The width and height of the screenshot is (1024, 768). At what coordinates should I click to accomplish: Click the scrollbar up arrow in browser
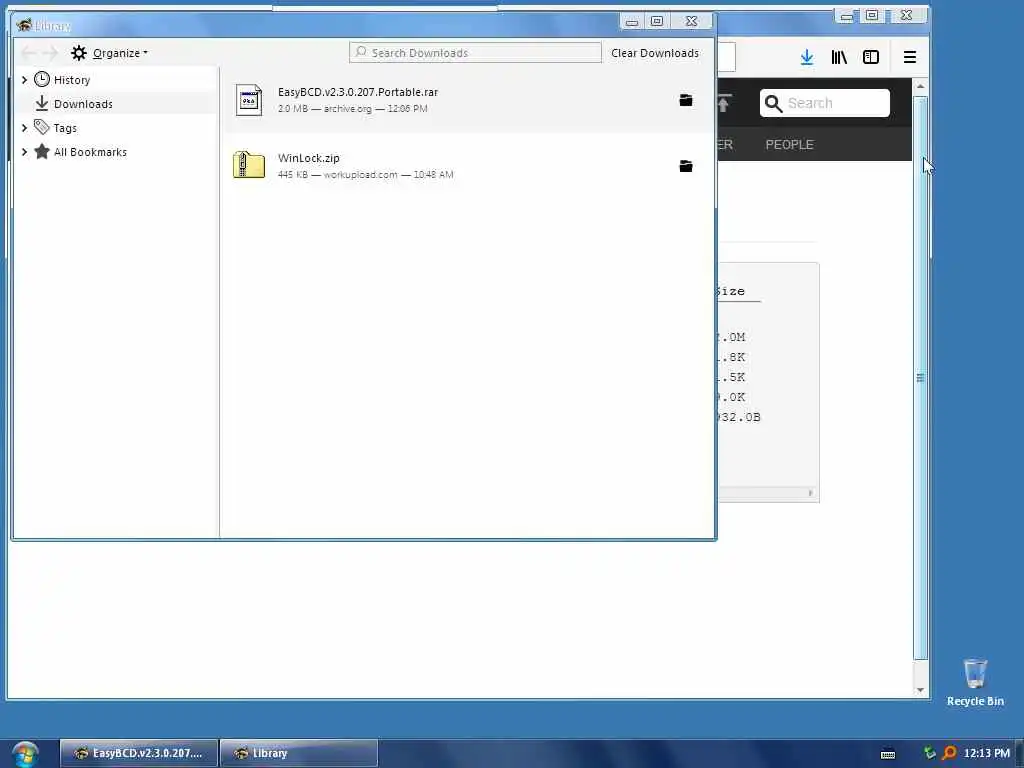[920, 86]
